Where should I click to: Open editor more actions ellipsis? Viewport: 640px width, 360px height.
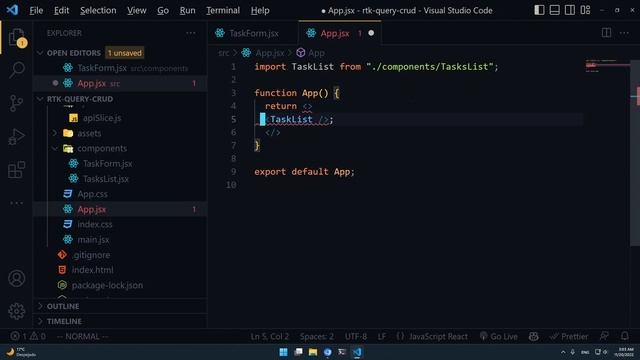click(624, 33)
